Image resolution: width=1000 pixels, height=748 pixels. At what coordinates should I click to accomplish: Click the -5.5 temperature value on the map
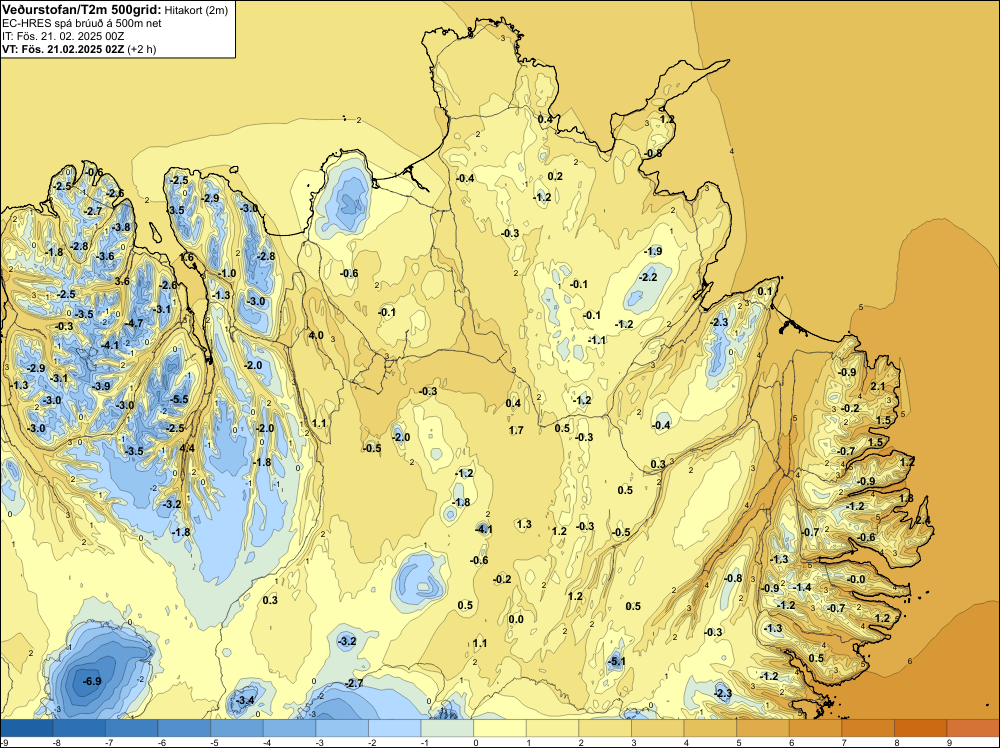[x=179, y=399]
